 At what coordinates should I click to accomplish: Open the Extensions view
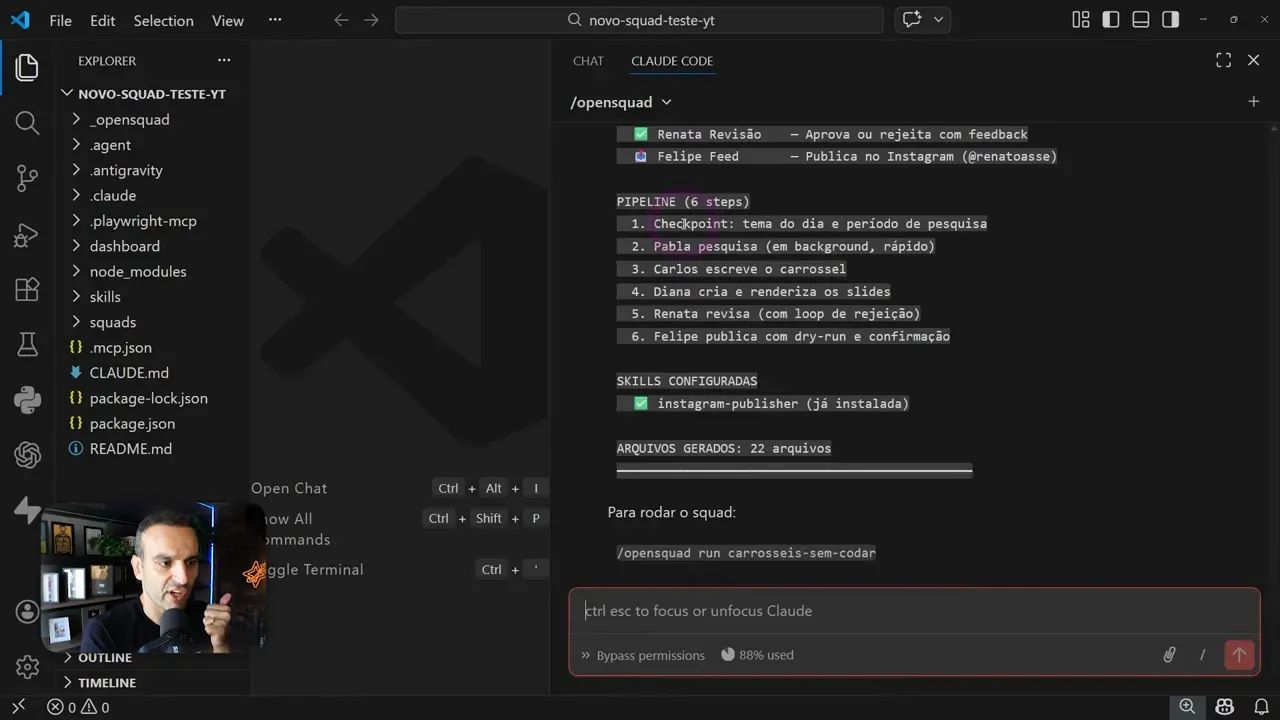[27, 289]
